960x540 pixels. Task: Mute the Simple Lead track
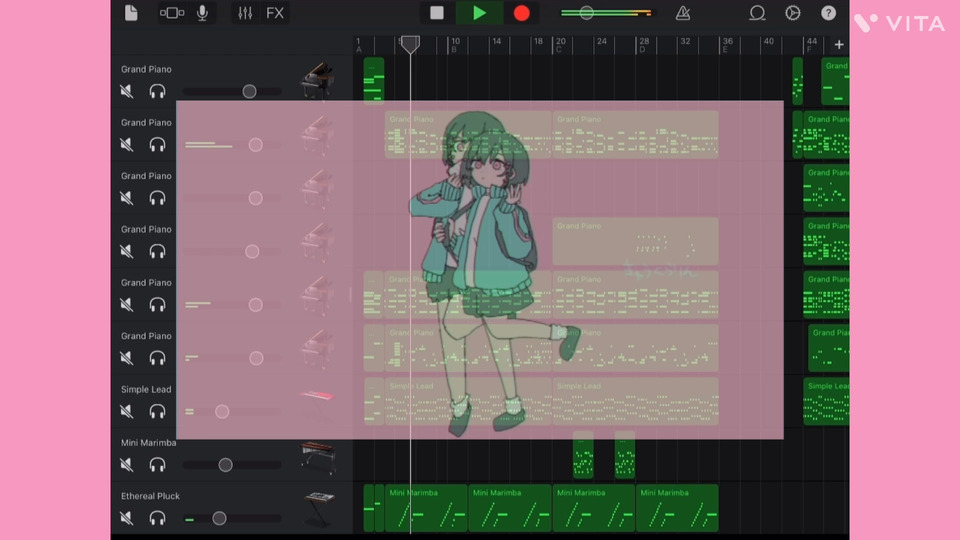pyautogui.click(x=127, y=411)
